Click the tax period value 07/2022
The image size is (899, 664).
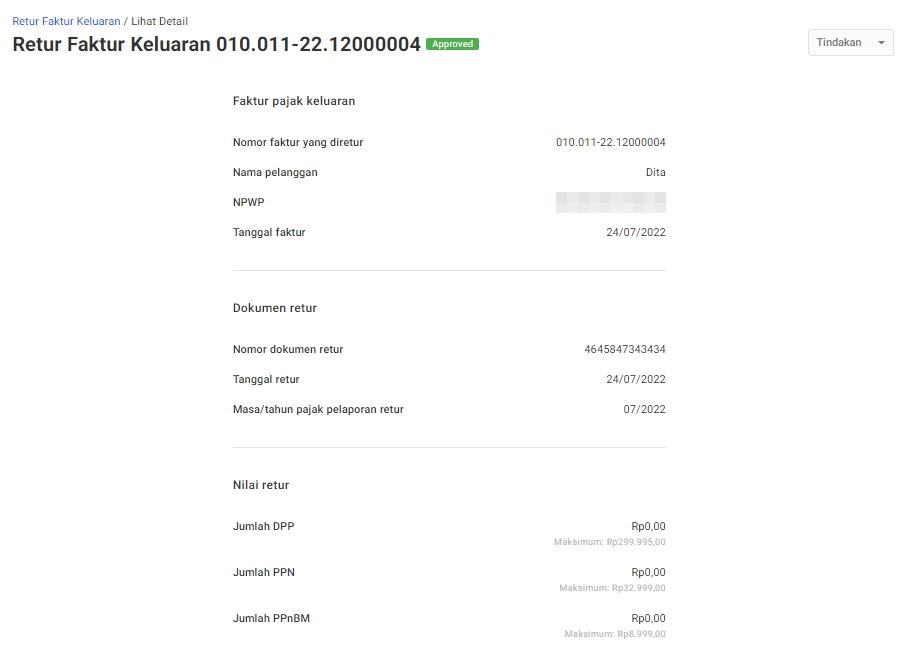coord(644,409)
